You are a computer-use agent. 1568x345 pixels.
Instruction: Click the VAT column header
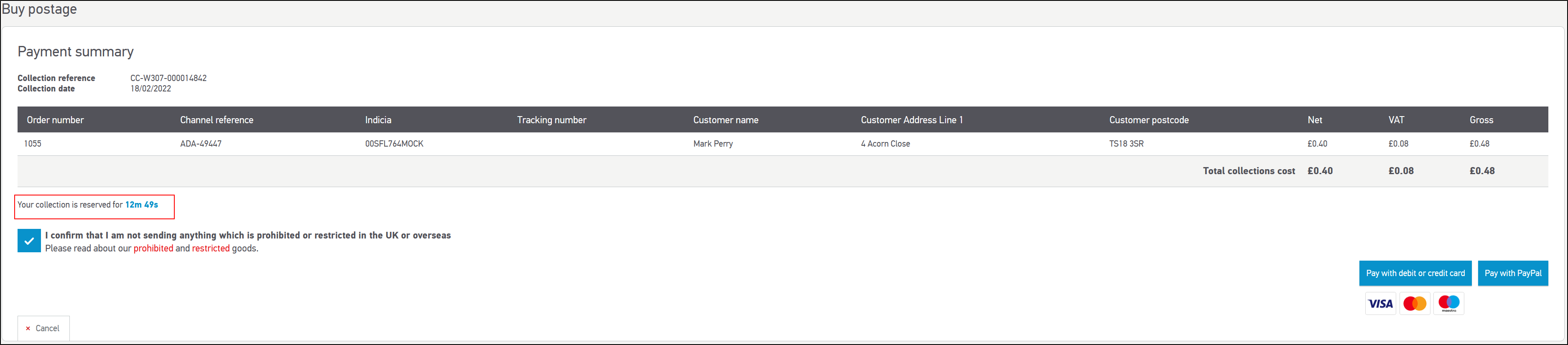[x=1396, y=120]
